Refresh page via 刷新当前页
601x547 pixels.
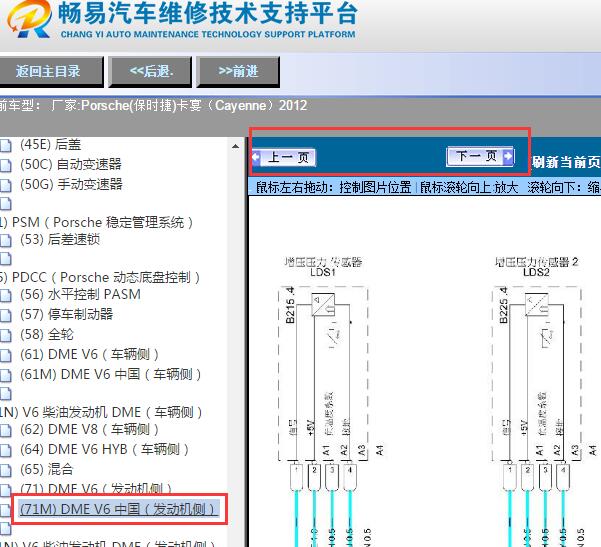click(566, 162)
